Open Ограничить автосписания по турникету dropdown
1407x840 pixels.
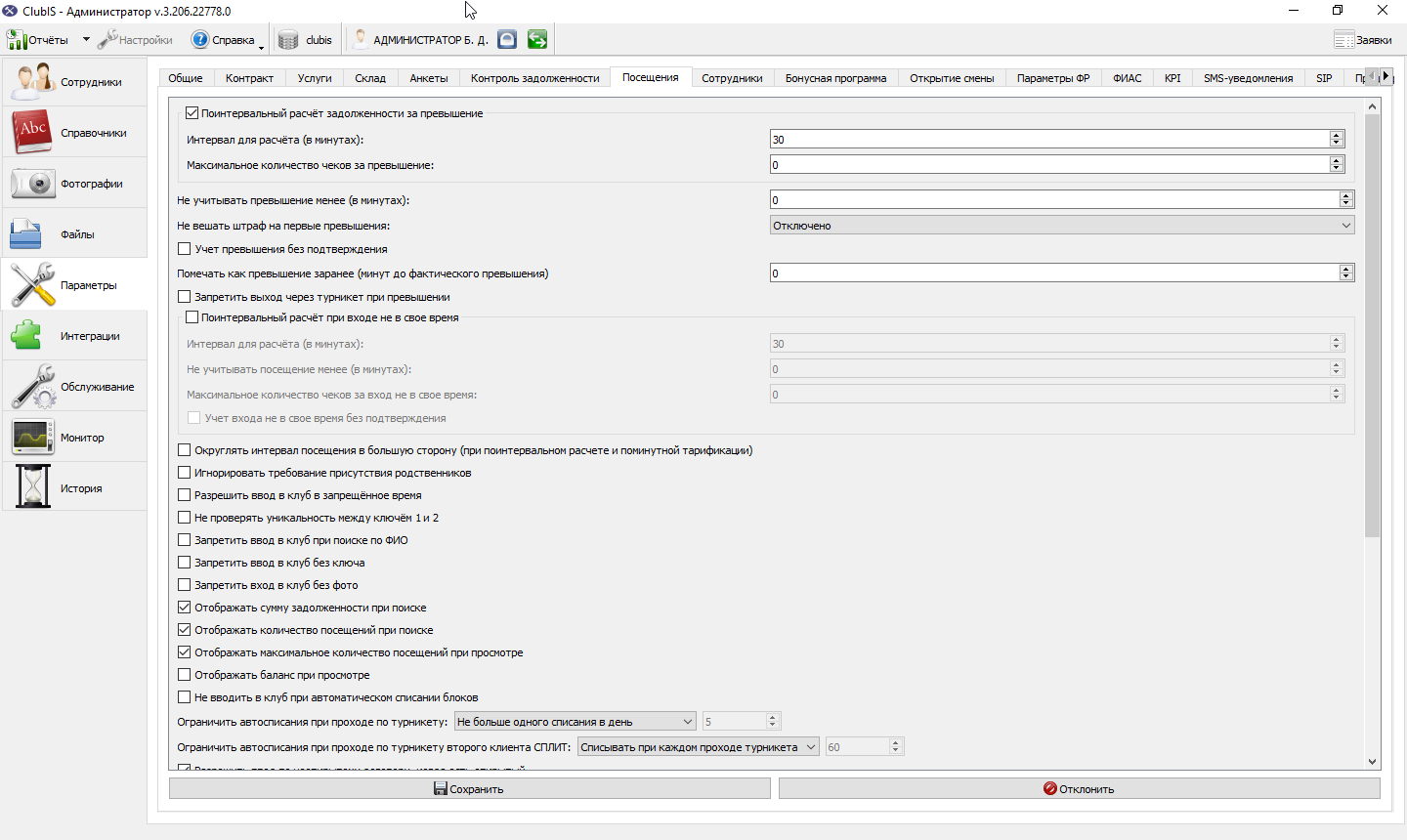[x=575, y=722]
